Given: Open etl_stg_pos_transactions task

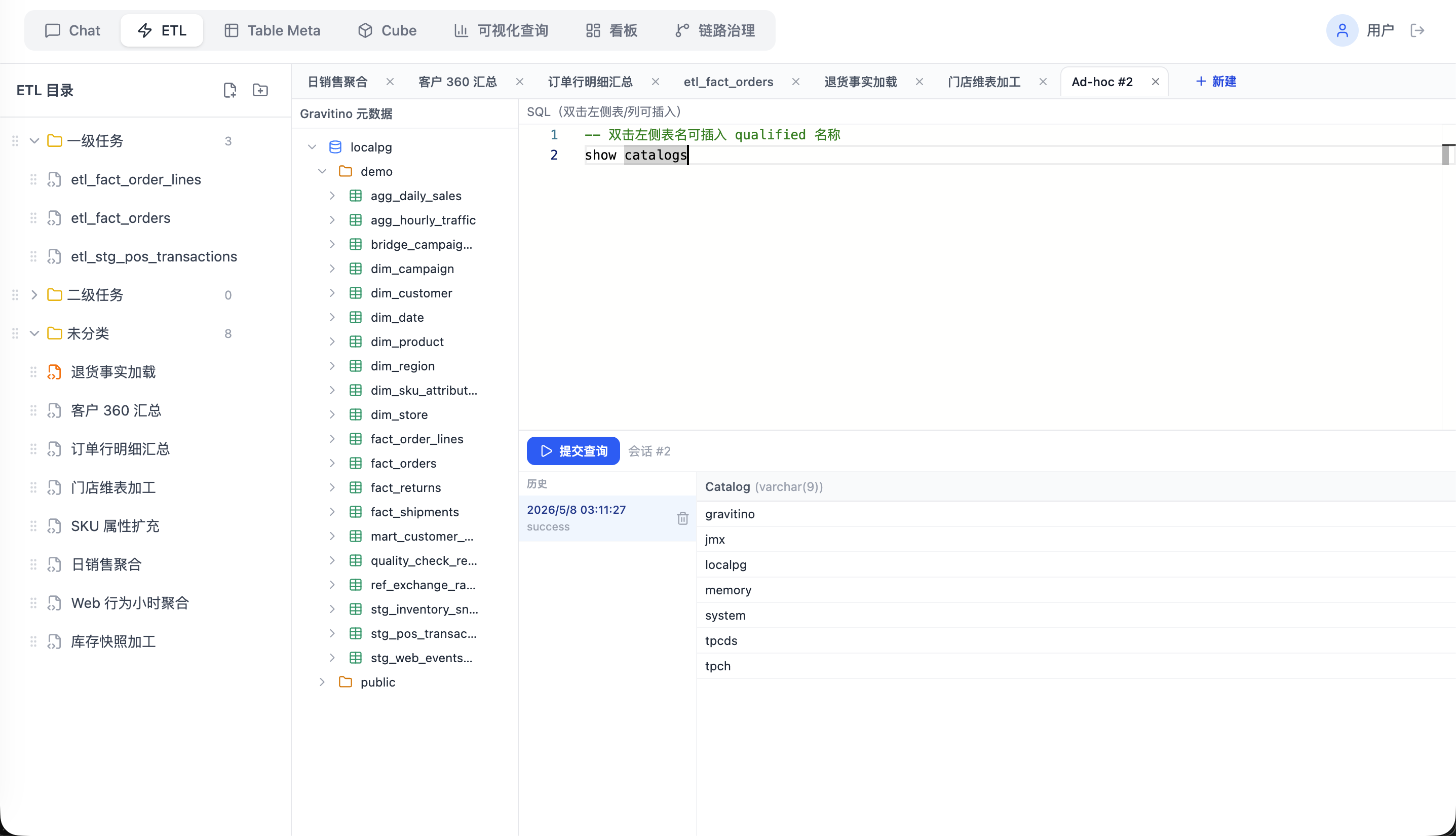Looking at the screenshot, I should [x=154, y=257].
